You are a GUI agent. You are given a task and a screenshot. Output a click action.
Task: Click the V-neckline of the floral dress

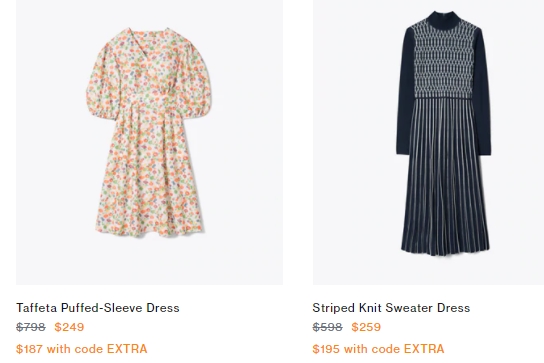[148, 47]
